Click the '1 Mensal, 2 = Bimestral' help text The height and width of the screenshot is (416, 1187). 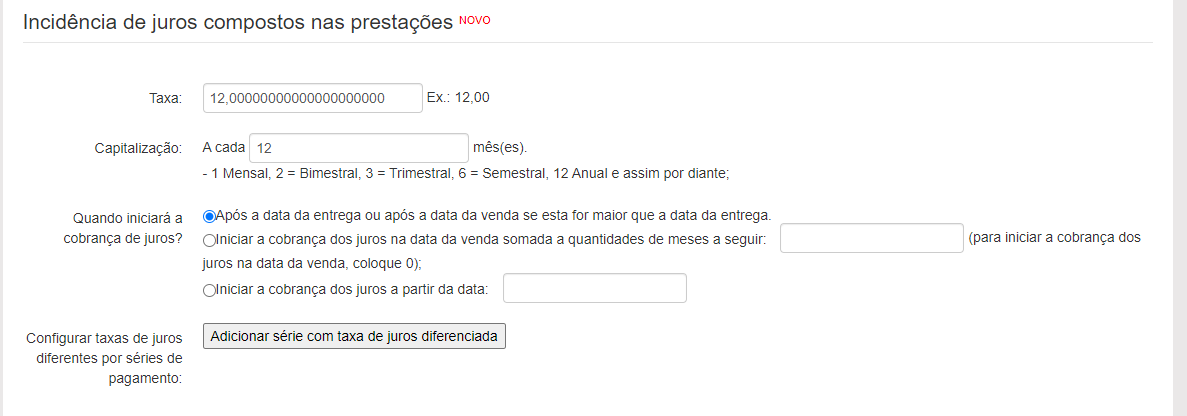coord(466,173)
